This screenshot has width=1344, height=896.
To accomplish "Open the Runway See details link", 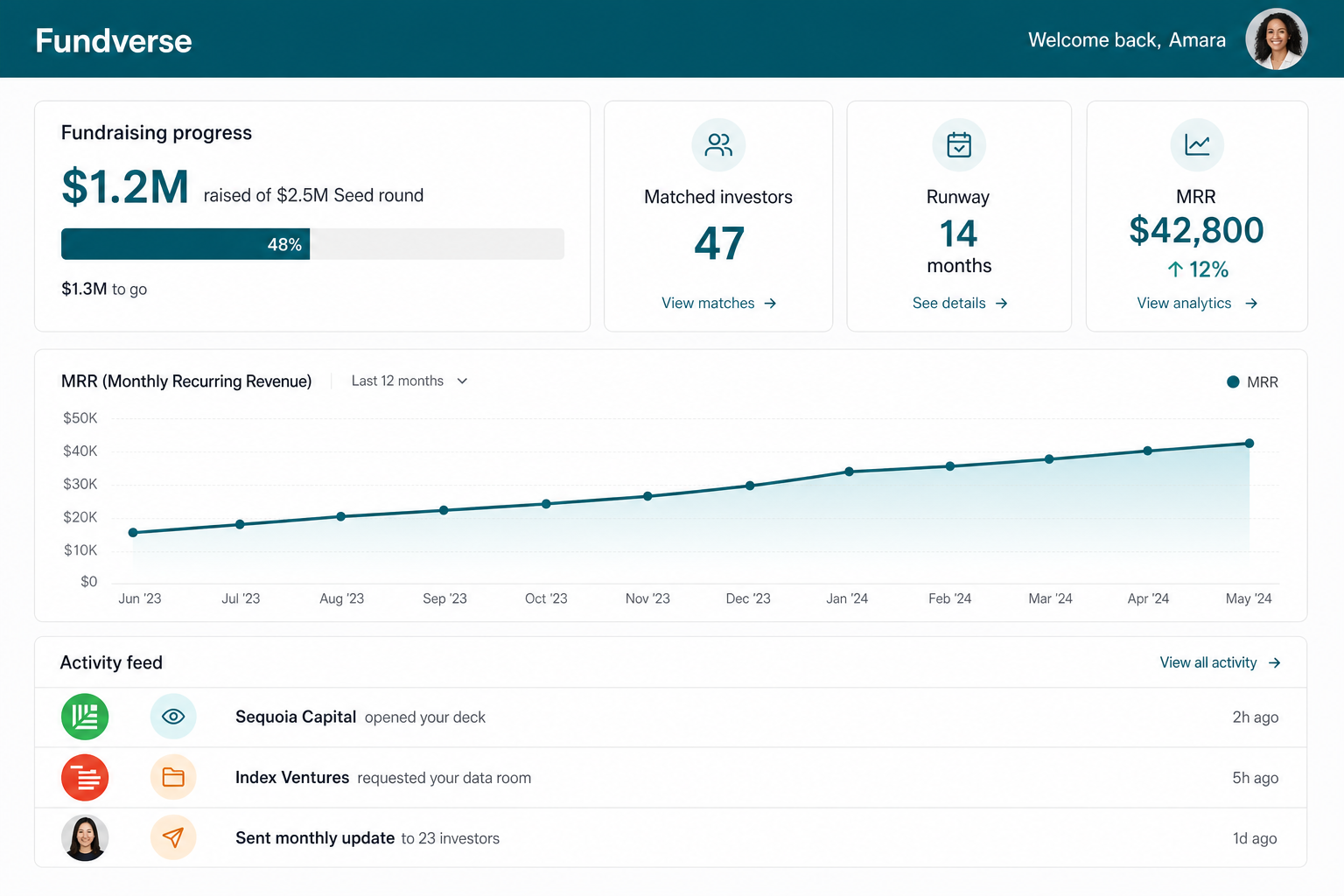I will pyautogui.click(x=960, y=303).
